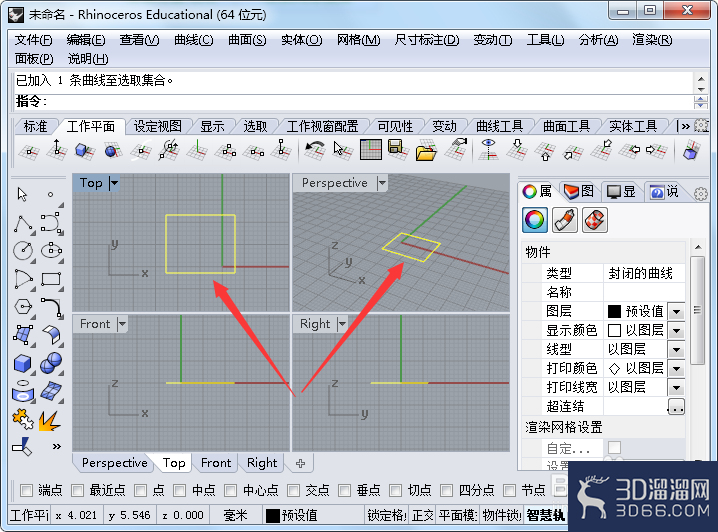
Task: Open the 曲线(C) menu
Action: click(x=194, y=40)
